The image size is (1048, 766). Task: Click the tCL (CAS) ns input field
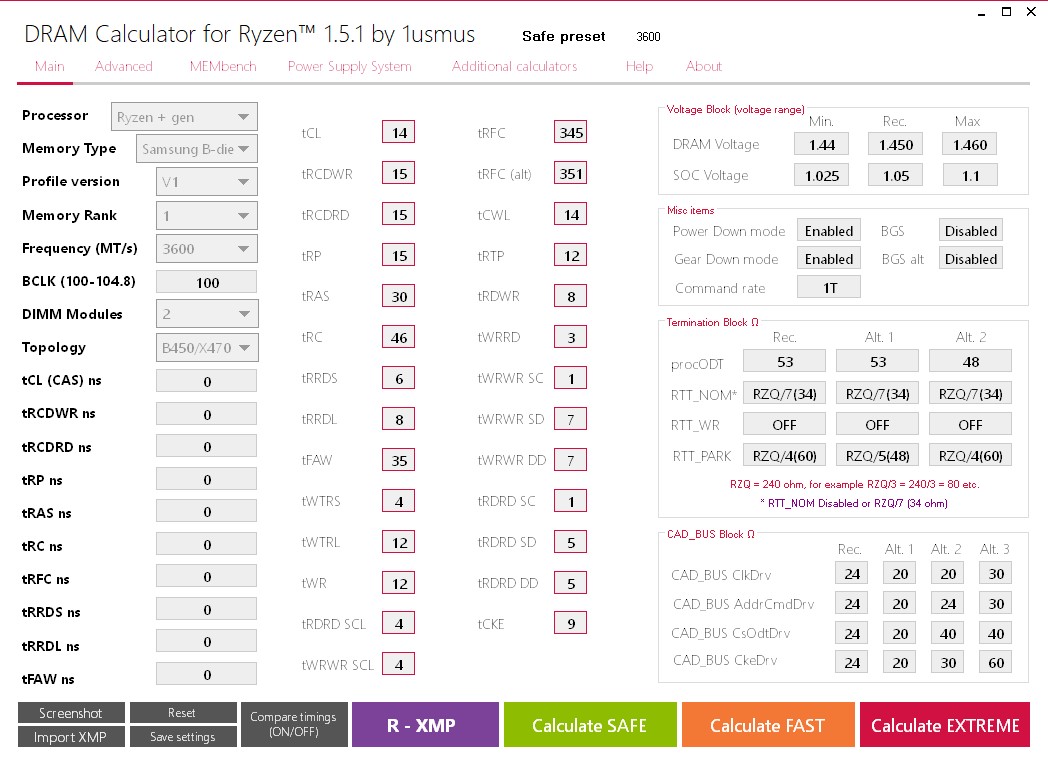coord(207,381)
